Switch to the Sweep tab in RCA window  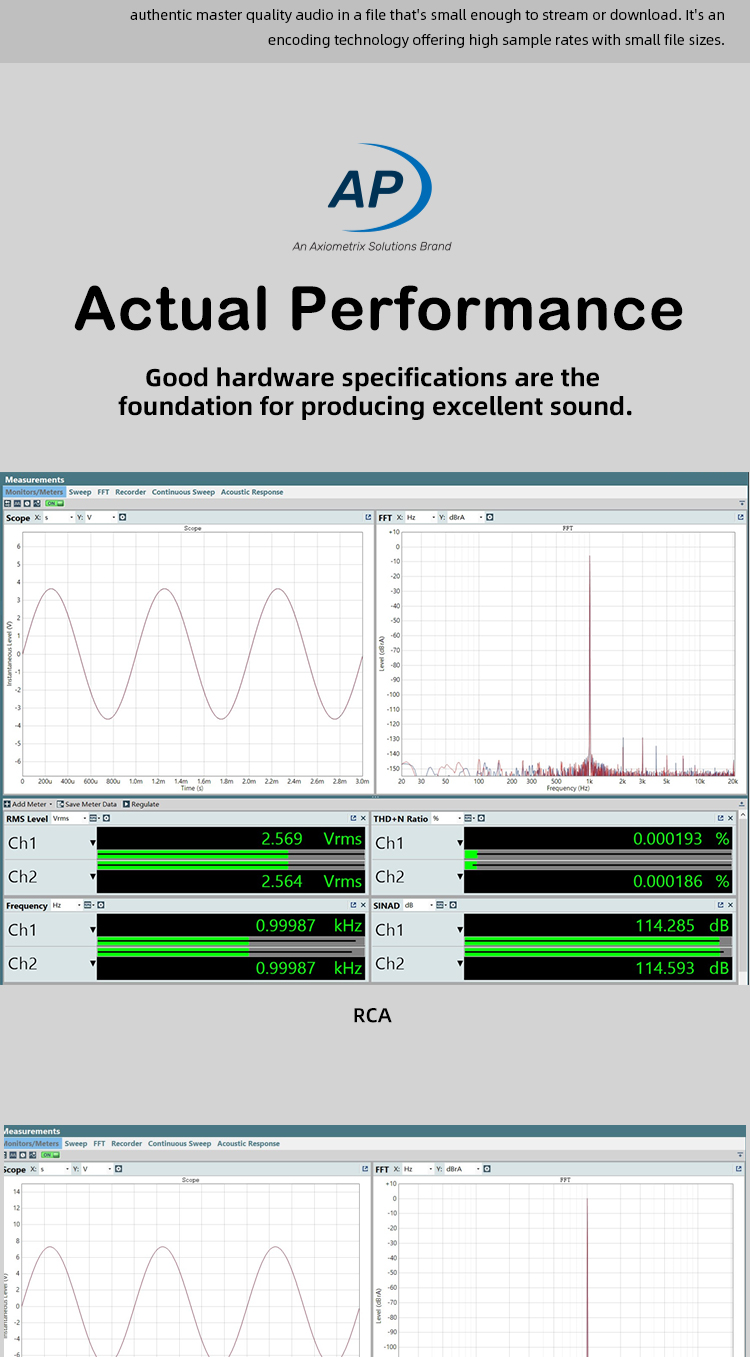tap(79, 492)
